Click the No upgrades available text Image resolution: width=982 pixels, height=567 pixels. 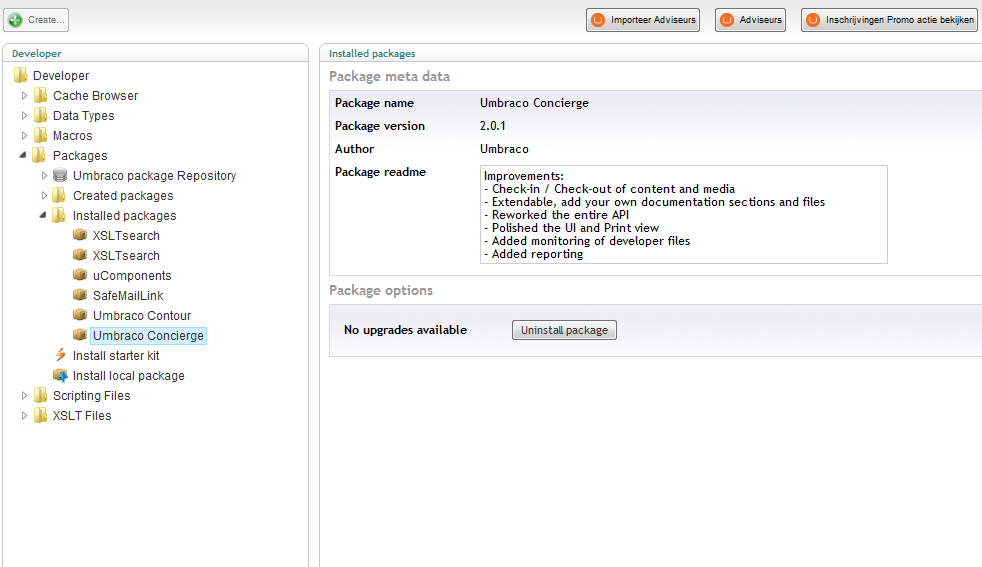[405, 330]
